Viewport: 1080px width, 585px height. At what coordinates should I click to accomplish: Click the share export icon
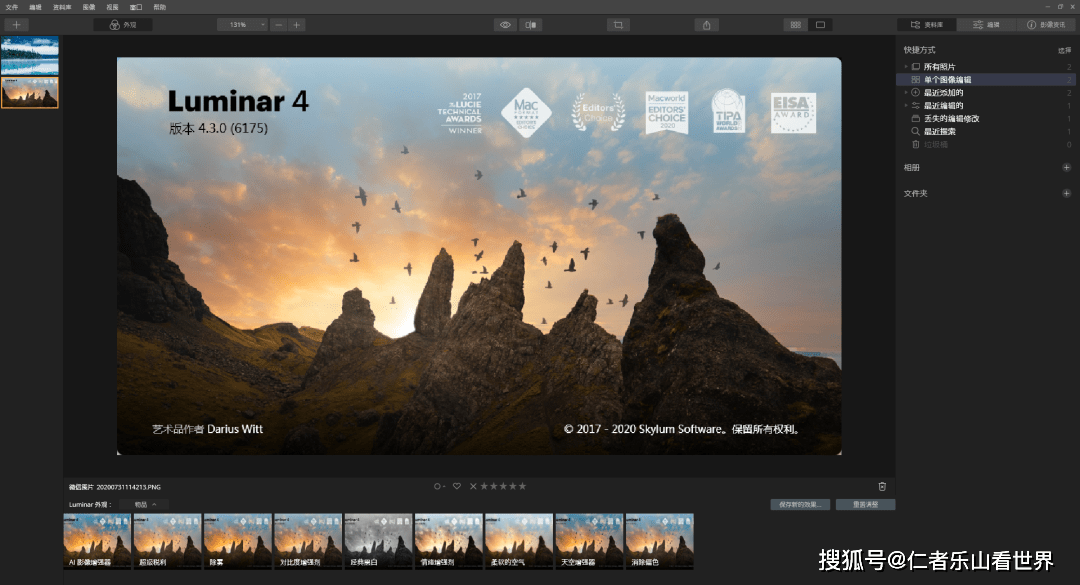coord(707,25)
